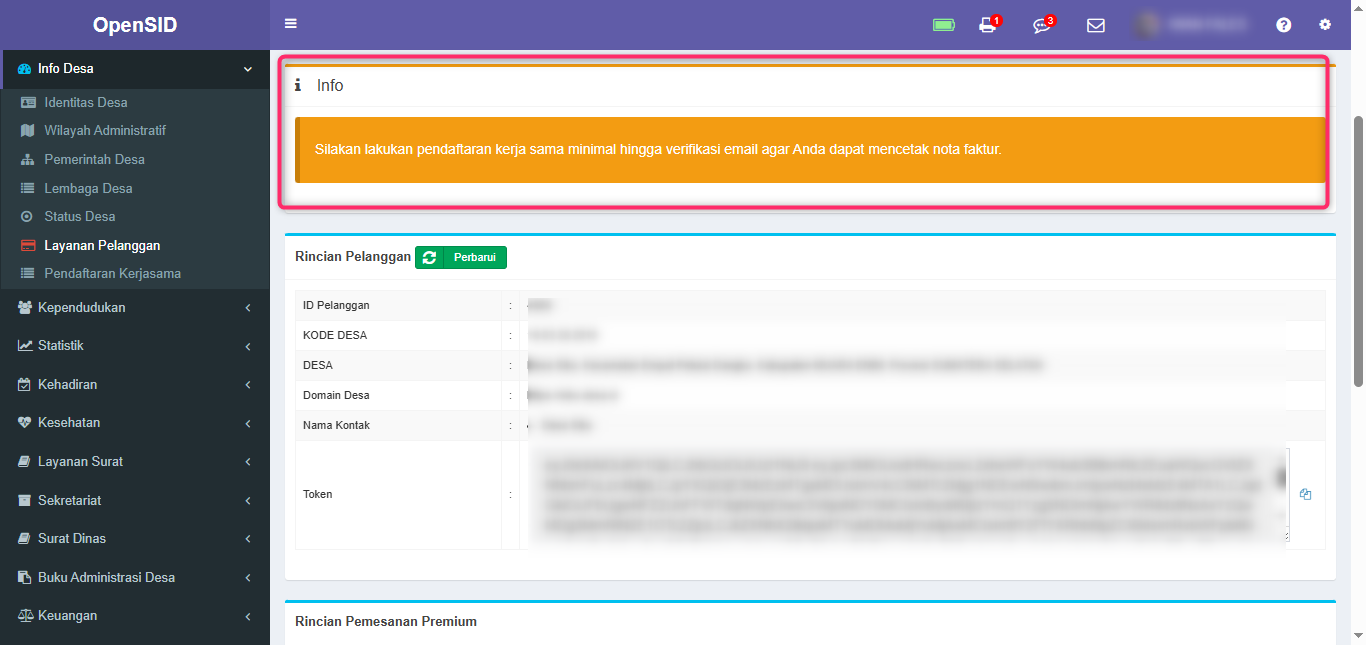
Task: Expand the Layanan Surat menu
Action: pyautogui.click(x=135, y=462)
